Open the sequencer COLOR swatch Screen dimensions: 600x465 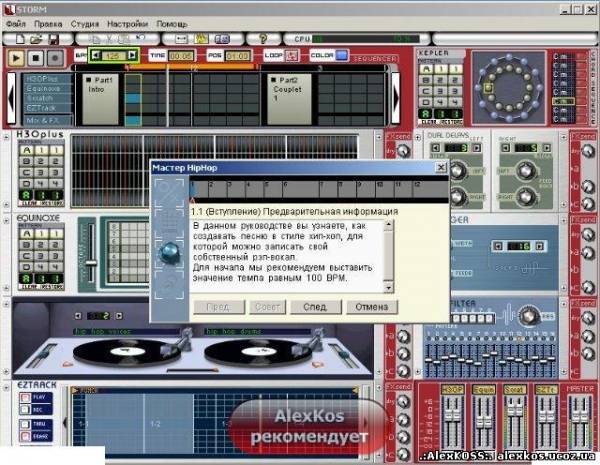click(342, 55)
